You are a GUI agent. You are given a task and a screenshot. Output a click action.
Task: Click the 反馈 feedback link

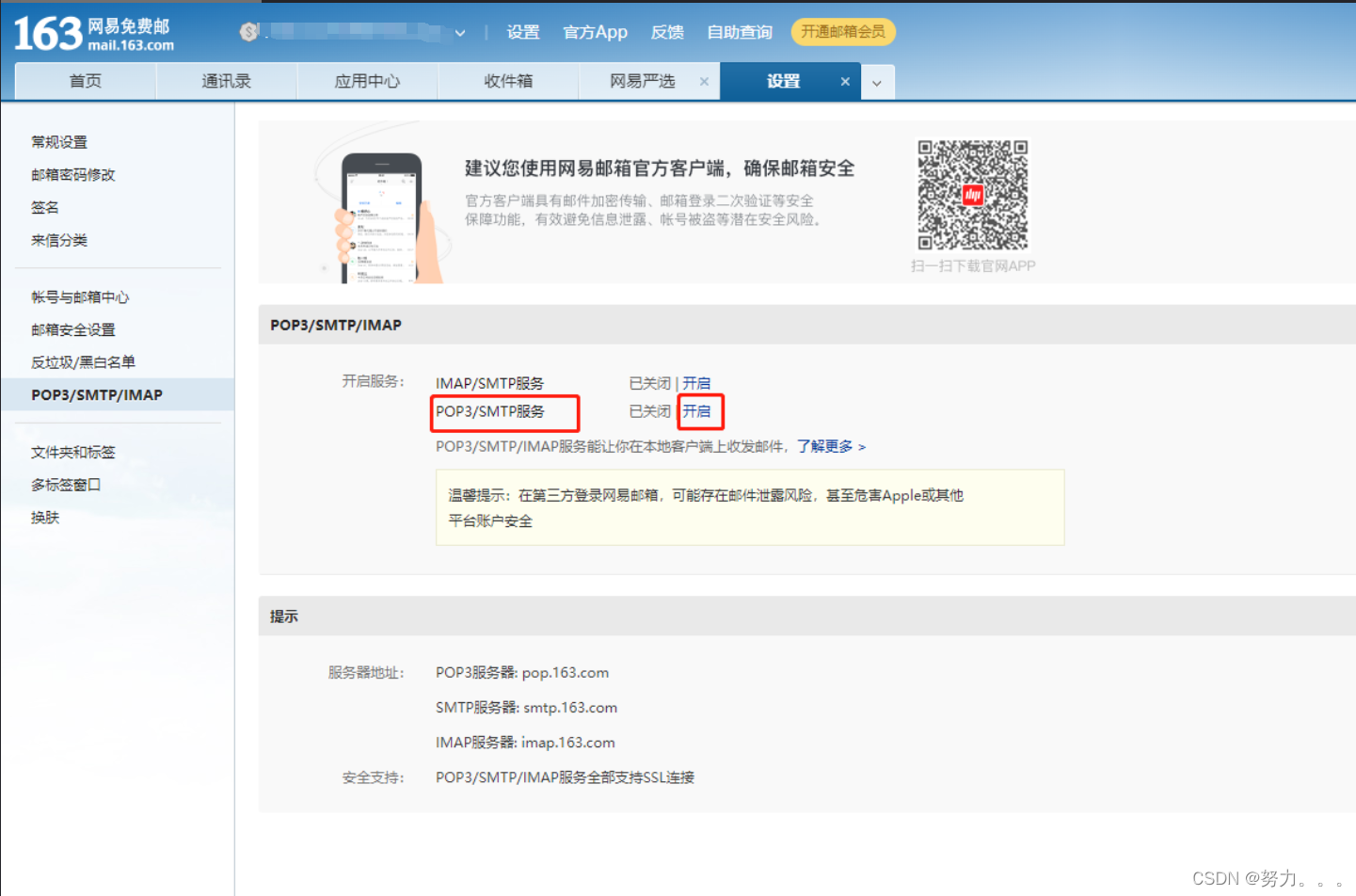[667, 32]
